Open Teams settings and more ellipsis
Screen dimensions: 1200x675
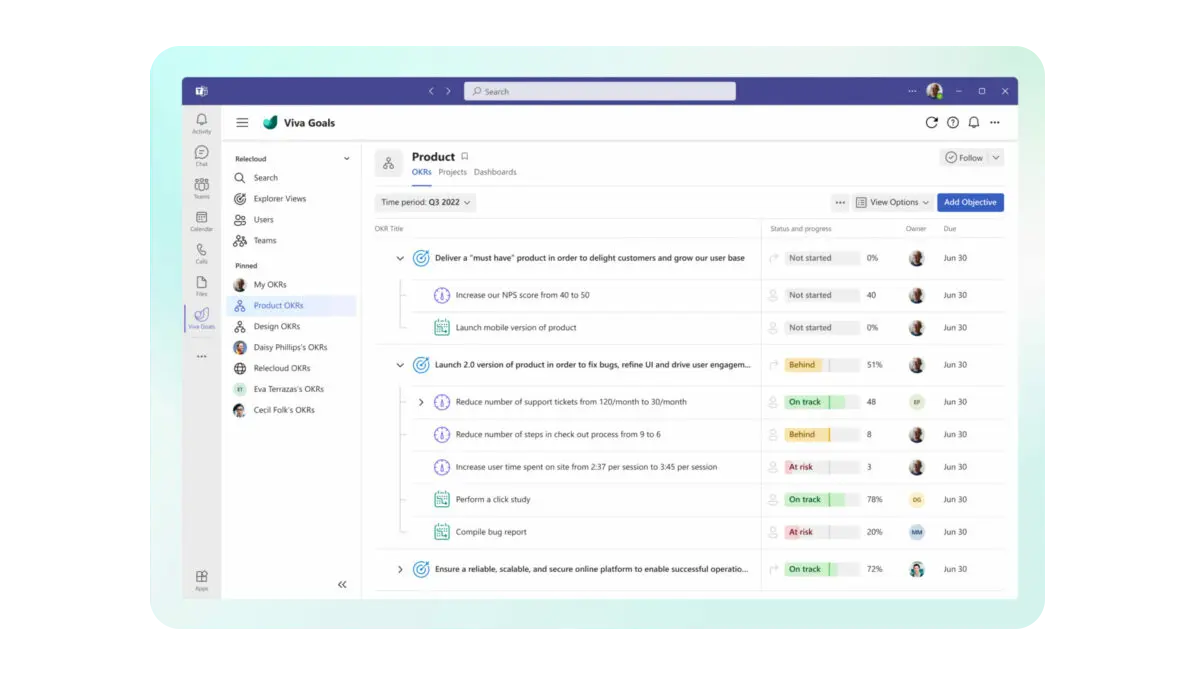pyautogui.click(x=912, y=91)
